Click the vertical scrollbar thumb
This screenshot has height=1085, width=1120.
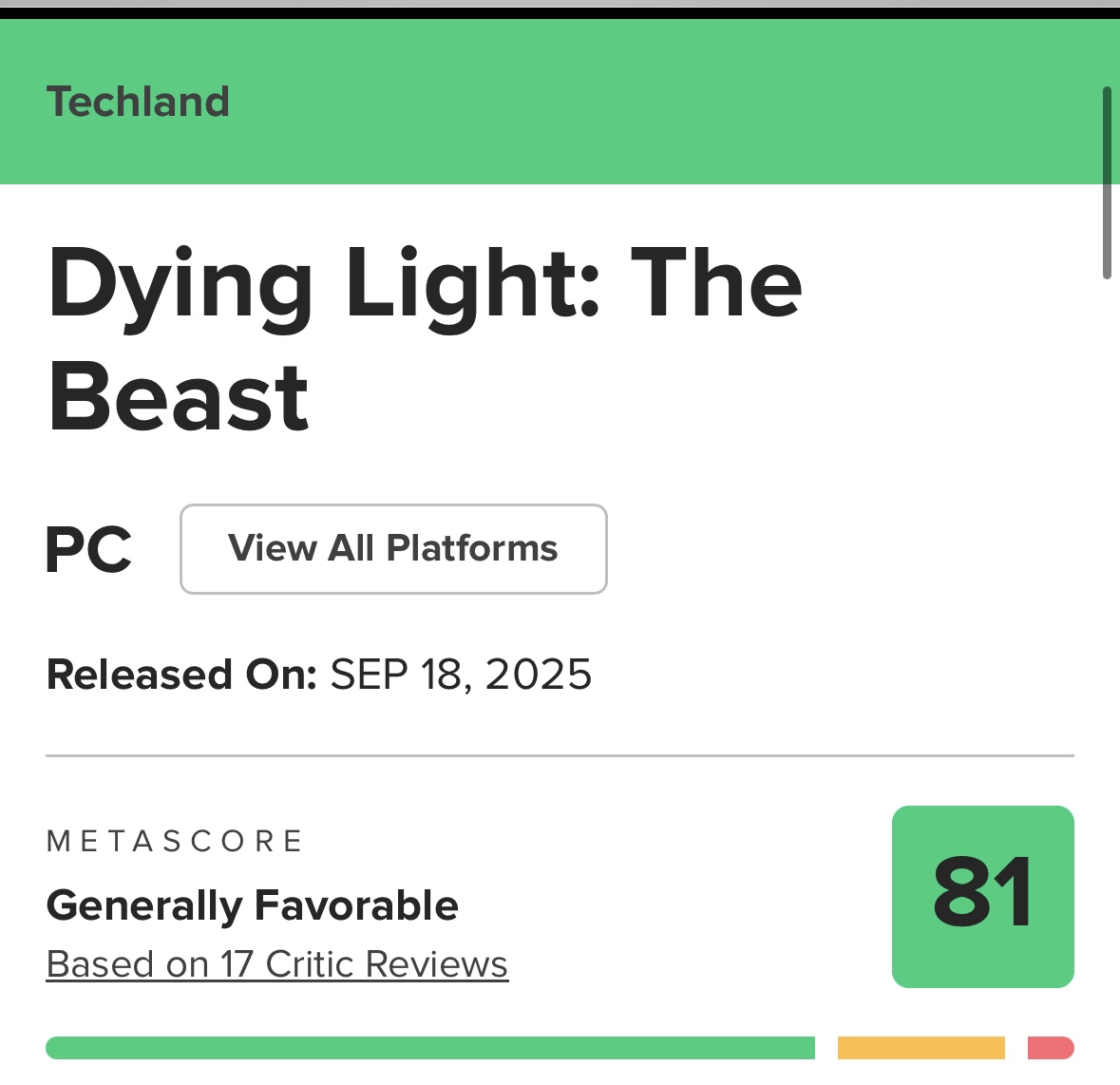[x=1107, y=182]
